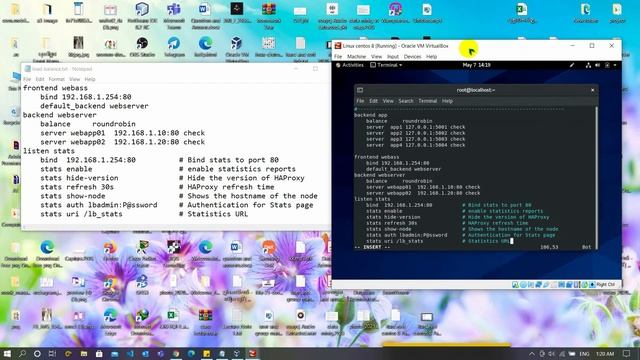Screen dimensions: 640x360
Task: Open the Excel file icon at top right of desktop
Action: point(522,13)
